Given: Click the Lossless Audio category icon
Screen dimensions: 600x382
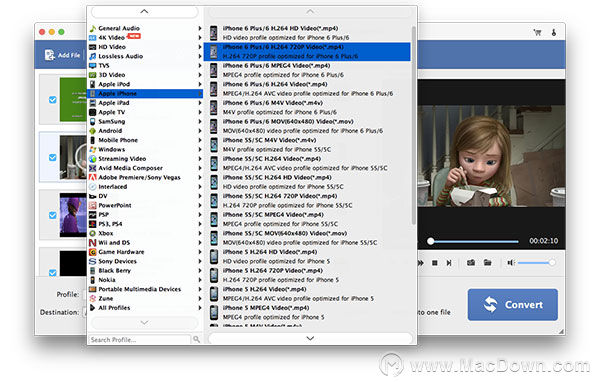Looking at the screenshot, I should (x=93, y=56).
